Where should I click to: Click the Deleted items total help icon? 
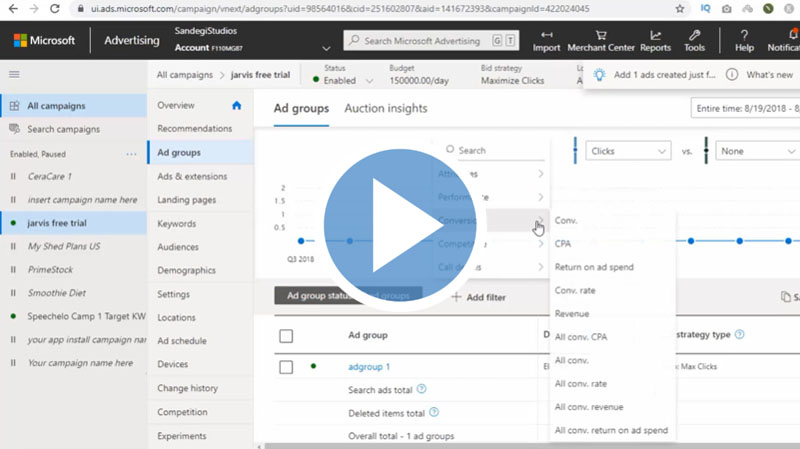pos(434,412)
